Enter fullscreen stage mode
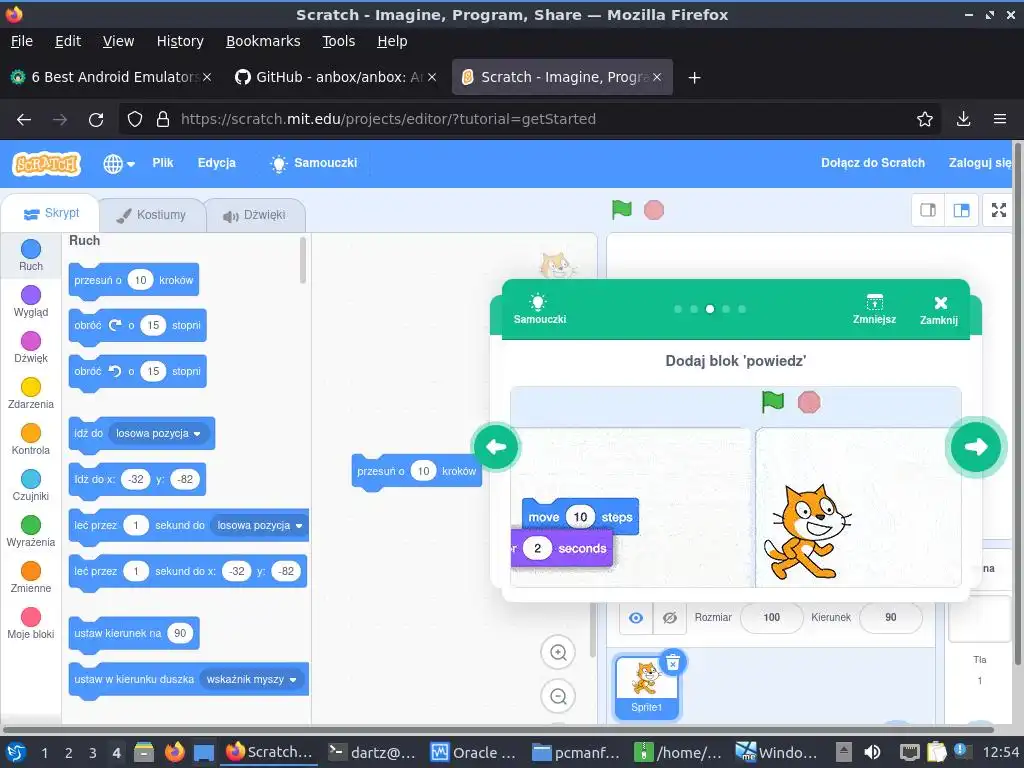Viewport: 1024px width, 768px height. 999,210
